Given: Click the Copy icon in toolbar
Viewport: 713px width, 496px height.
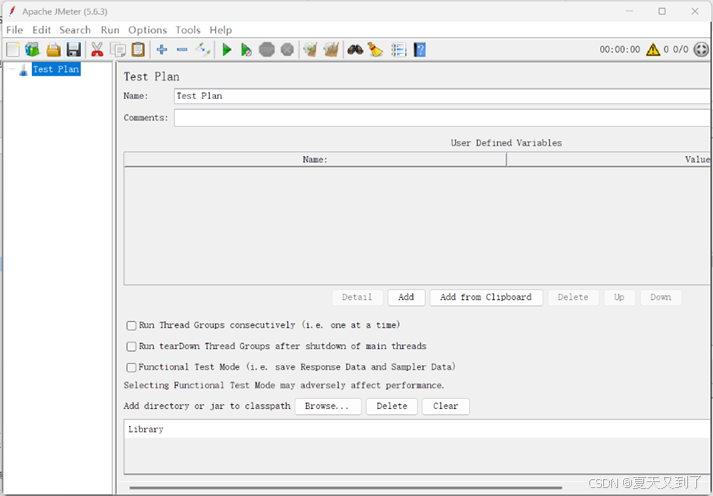Looking at the screenshot, I should click(x=119, y=50).
